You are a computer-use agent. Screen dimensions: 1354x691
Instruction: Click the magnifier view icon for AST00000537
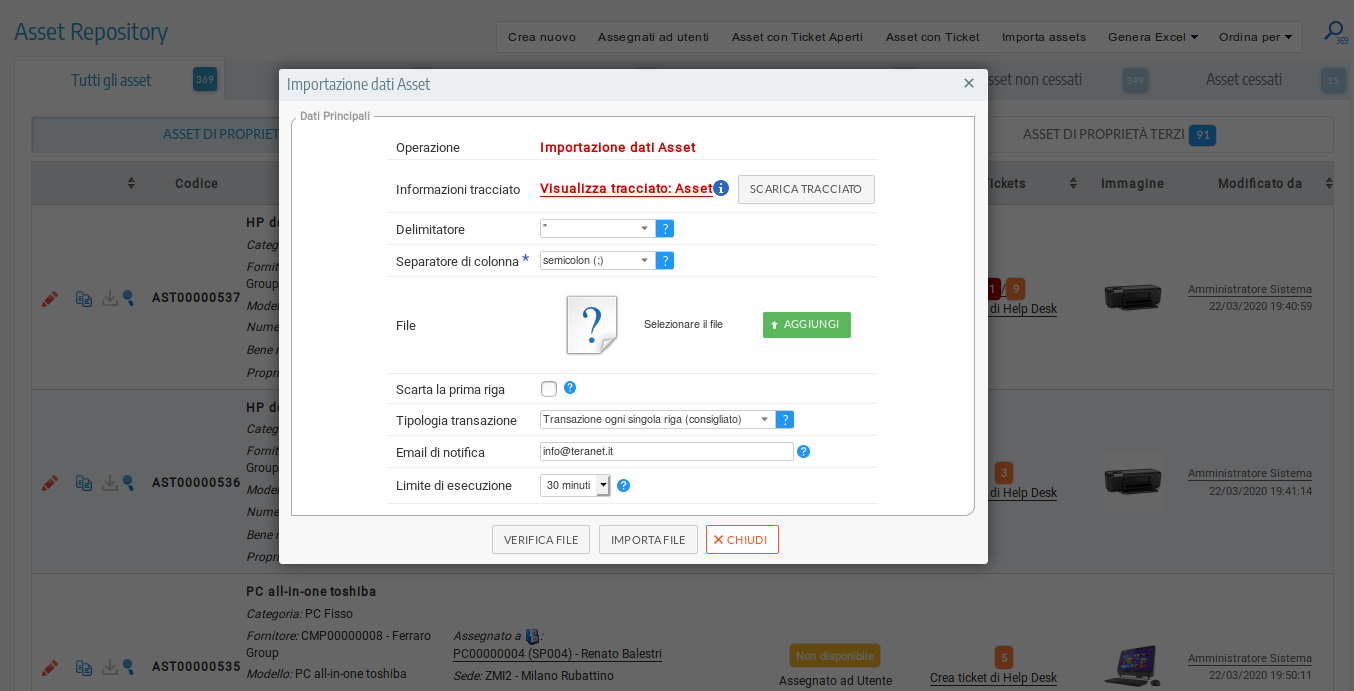(x=128, y=299)
